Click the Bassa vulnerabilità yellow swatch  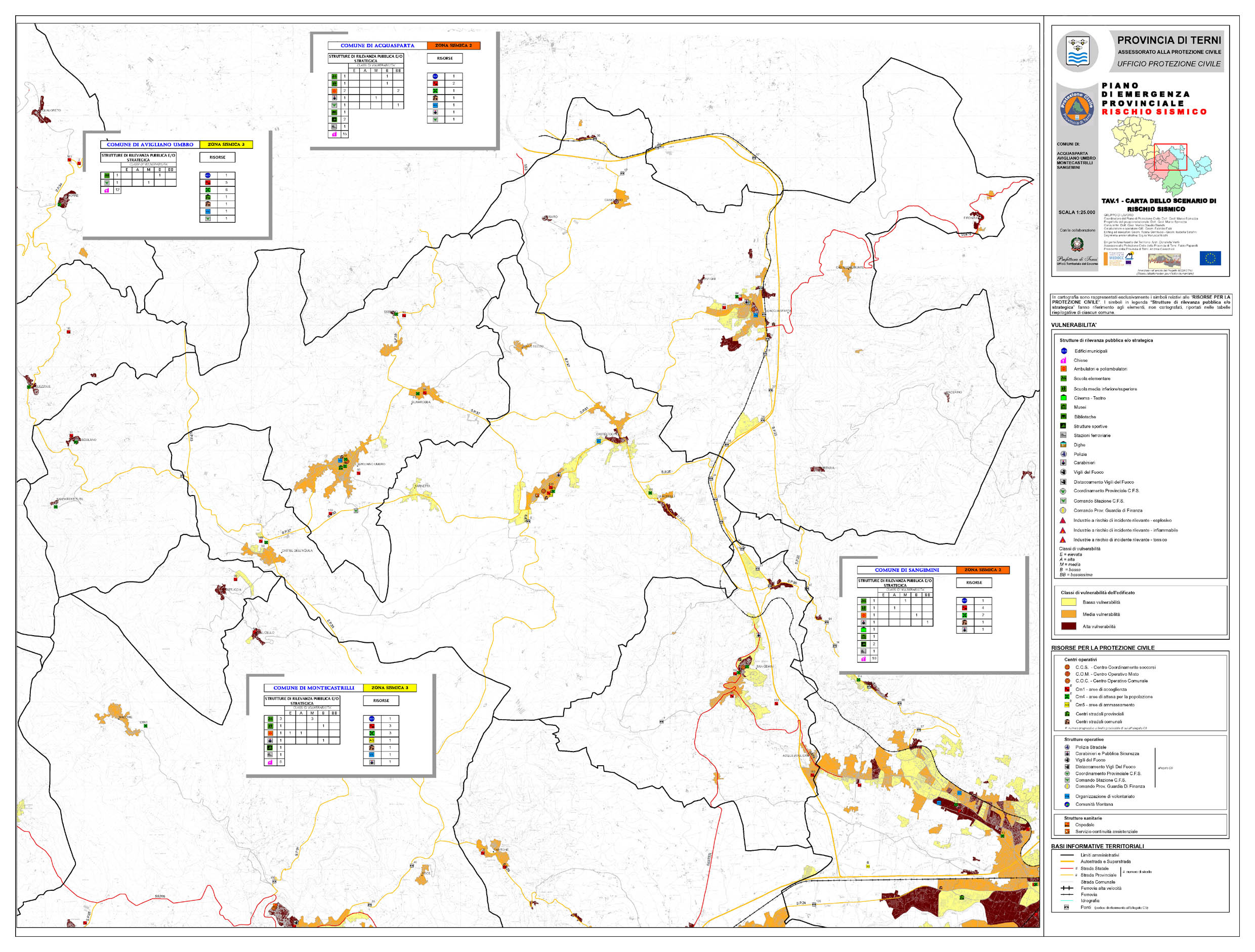[1069, 602]
